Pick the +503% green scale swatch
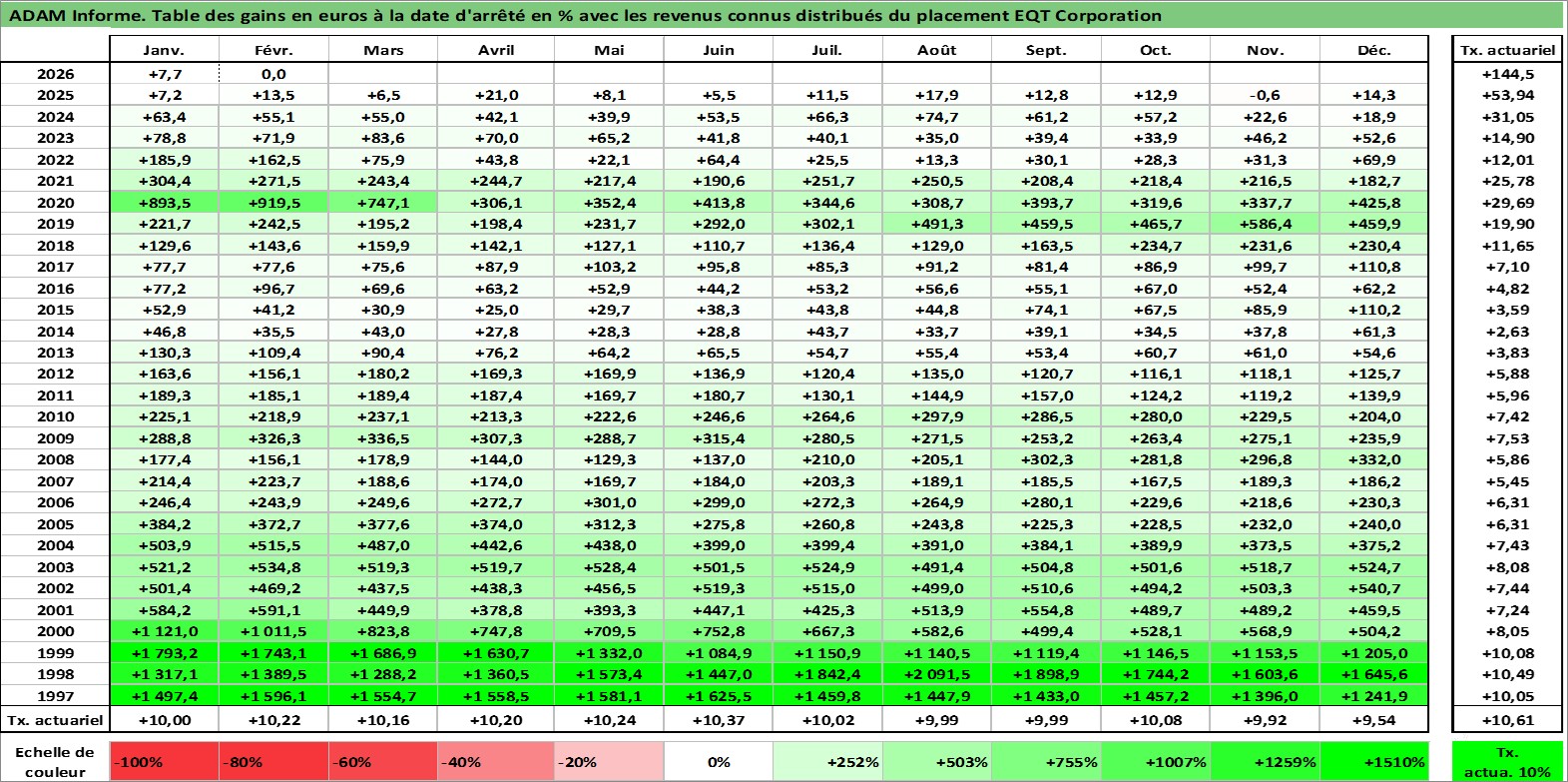The width and height of the screenshot is (1568, 782). tap(936, 761)
